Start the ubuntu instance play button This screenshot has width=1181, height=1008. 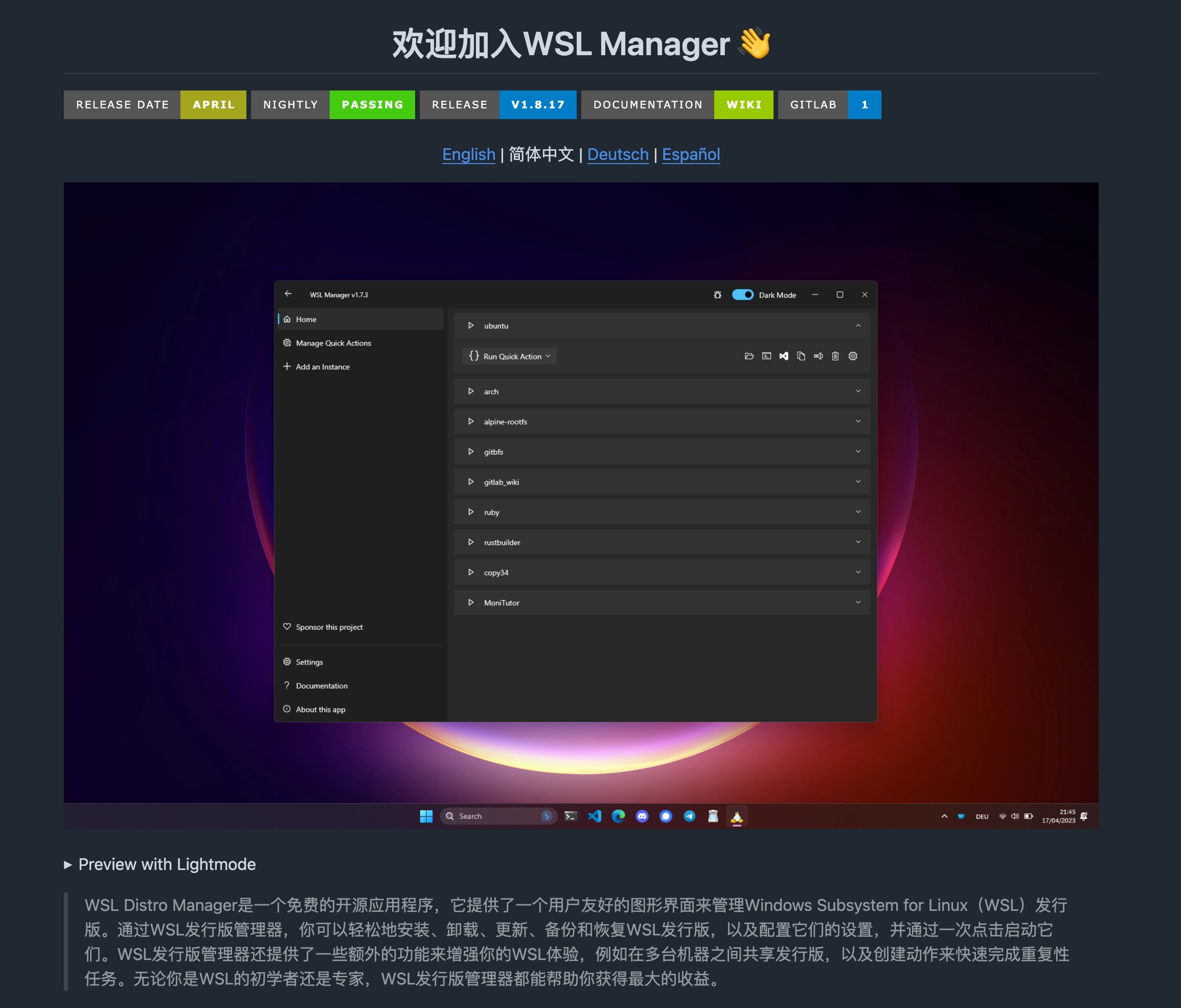click(471, 326)
